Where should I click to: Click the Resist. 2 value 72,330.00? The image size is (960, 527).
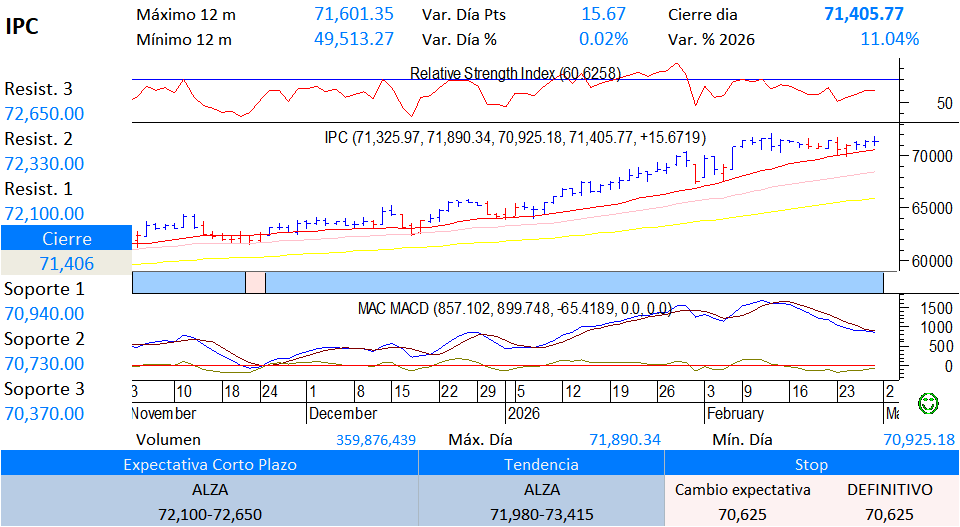coord(44,164)
